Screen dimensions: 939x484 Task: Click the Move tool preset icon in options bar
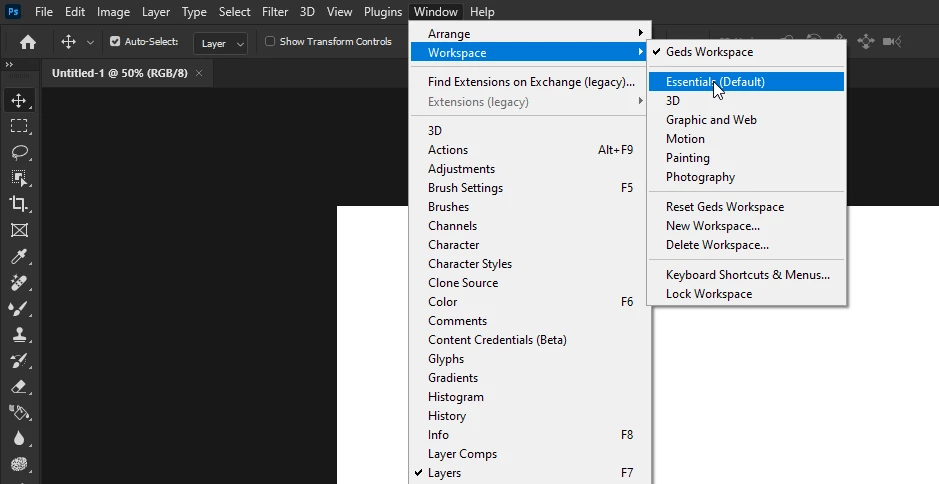tap(68, 42)
